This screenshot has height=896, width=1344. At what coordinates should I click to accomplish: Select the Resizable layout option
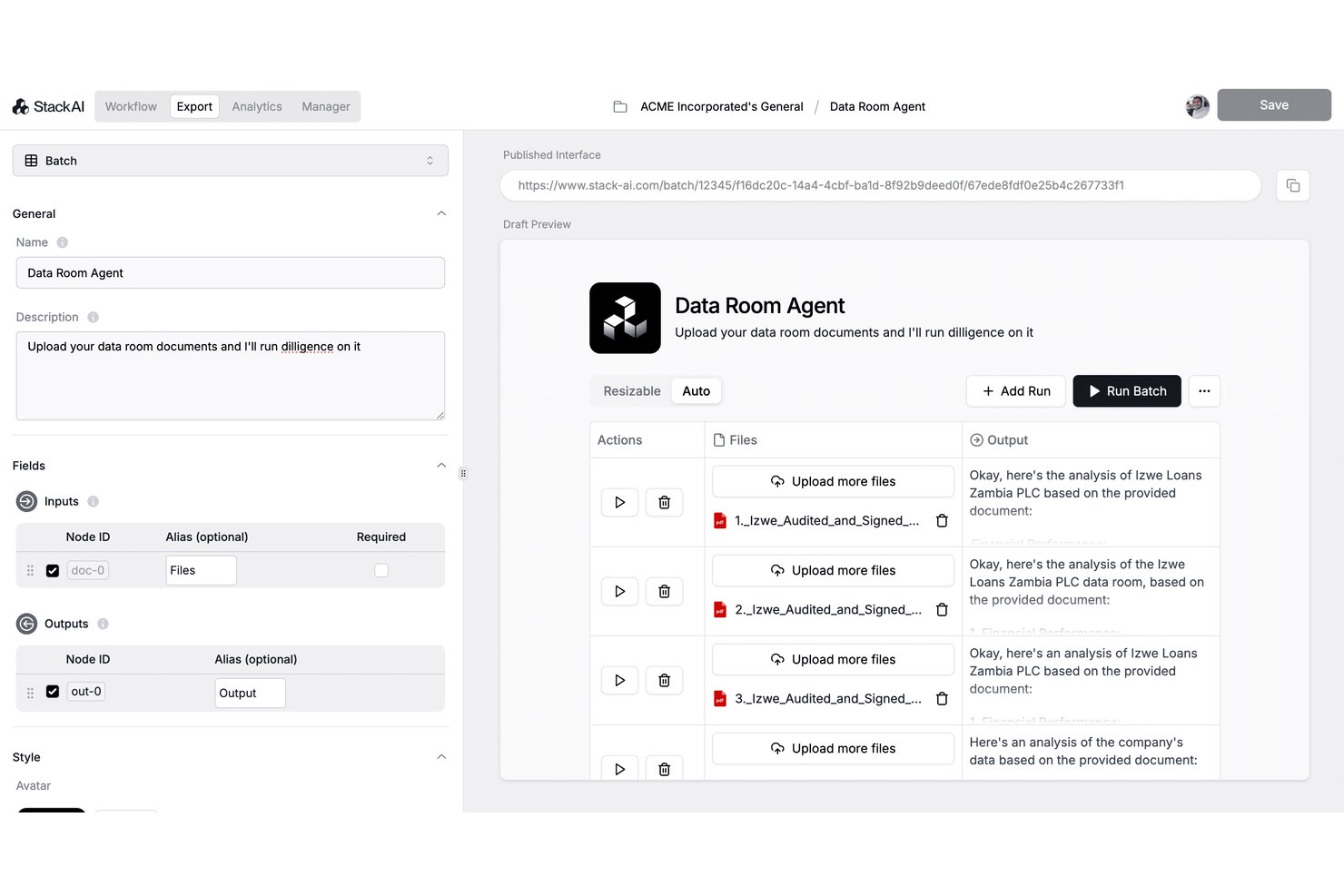pos(632,391)
